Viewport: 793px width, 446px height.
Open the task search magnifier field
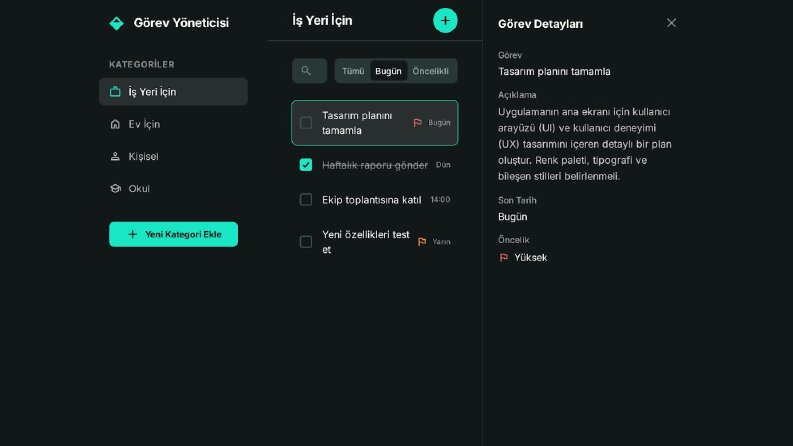tap(309, 71)
